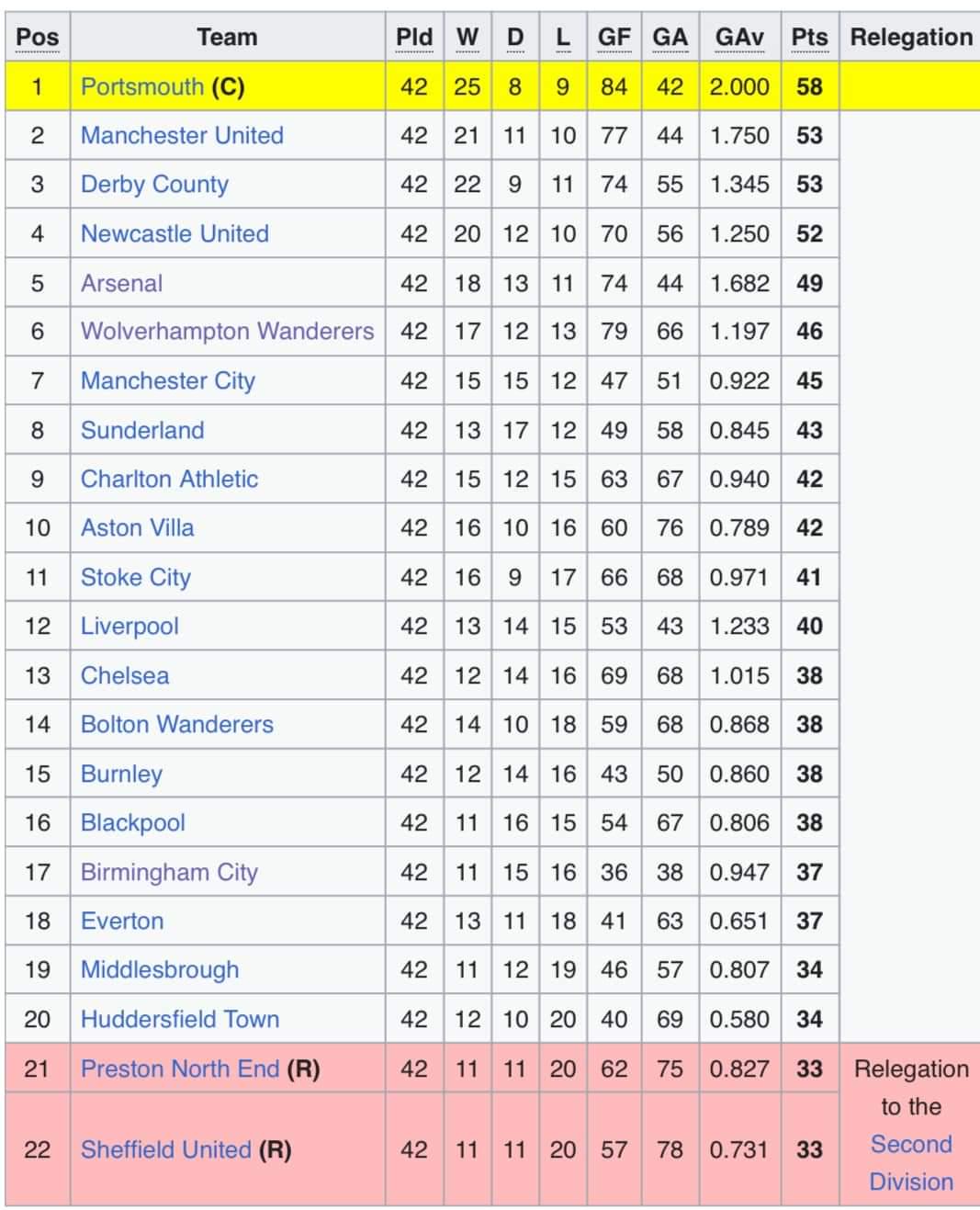The height and width of the screenshot is (1210, 980).
Task: Open the Manchester City link
Action: (x=168, y=380)
